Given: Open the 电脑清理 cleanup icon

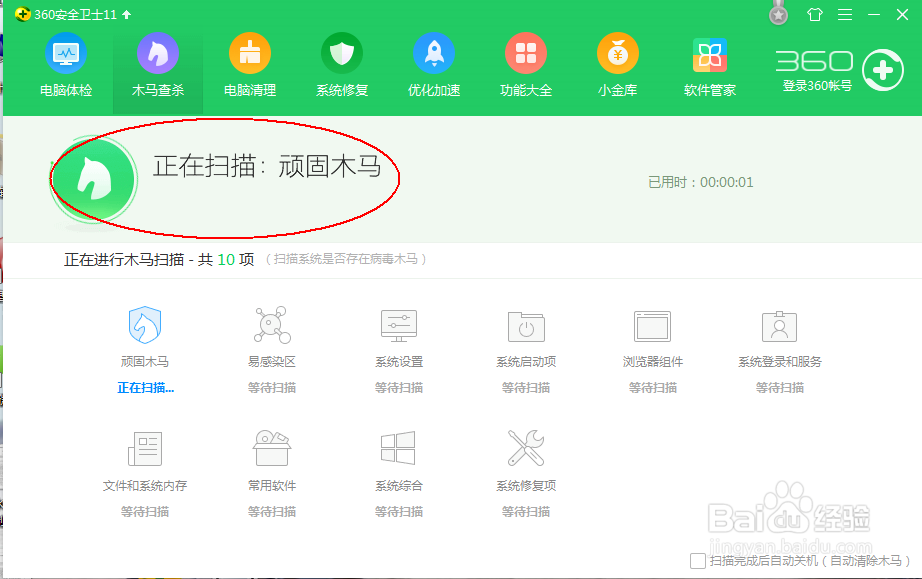Looking at the screenshot, I should 250,53.
